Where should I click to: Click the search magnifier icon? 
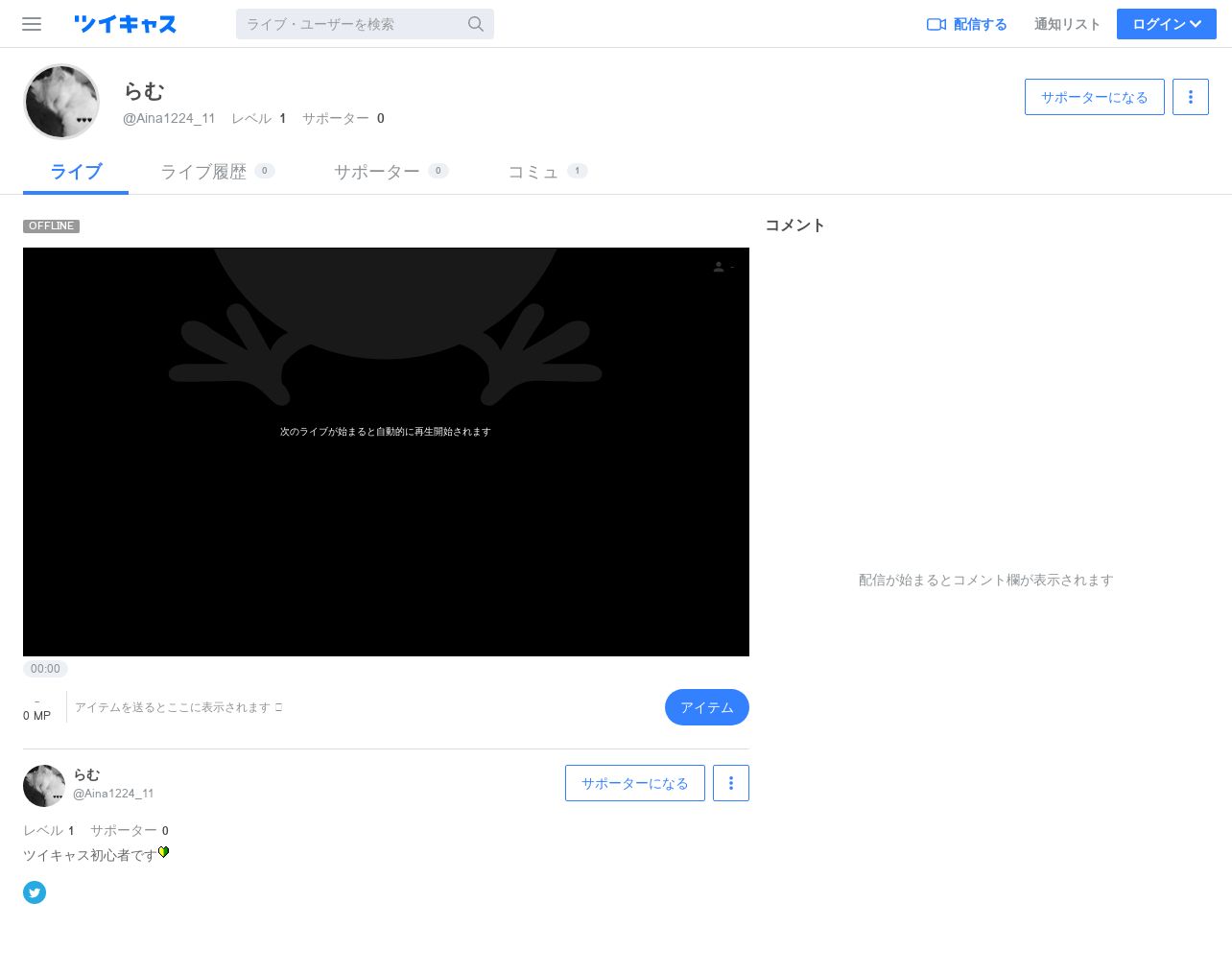point(476,24)
